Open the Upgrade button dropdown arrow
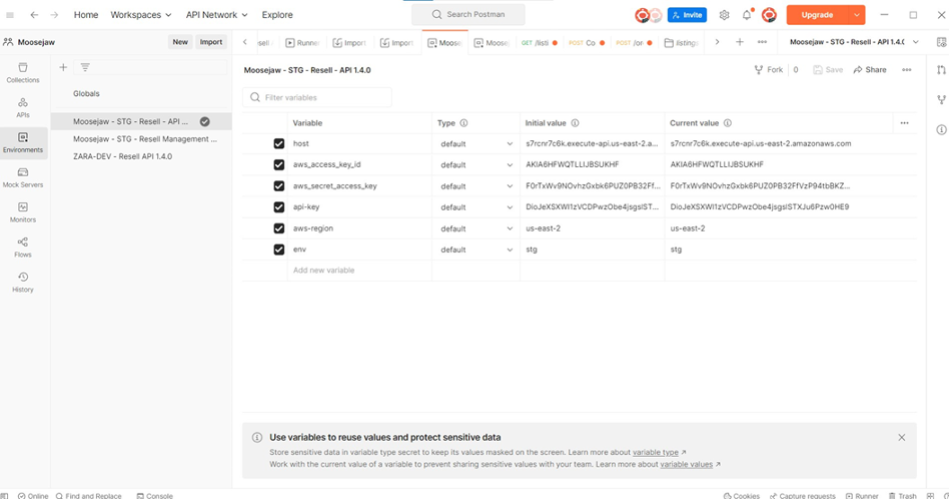 pos(856,15)
